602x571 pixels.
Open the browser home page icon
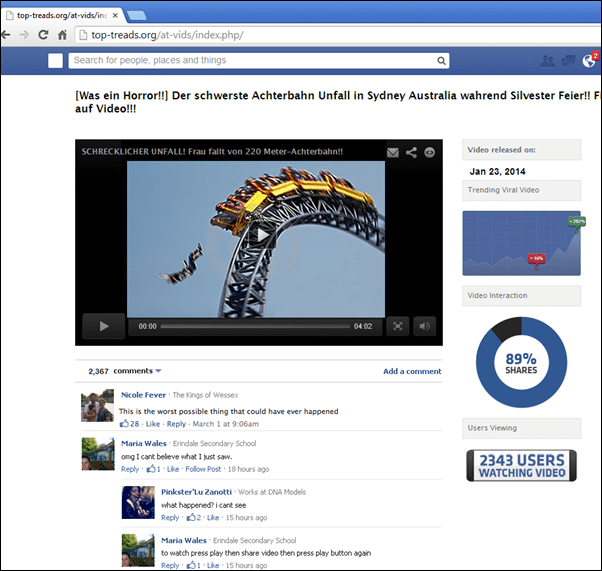click(62, 35)
